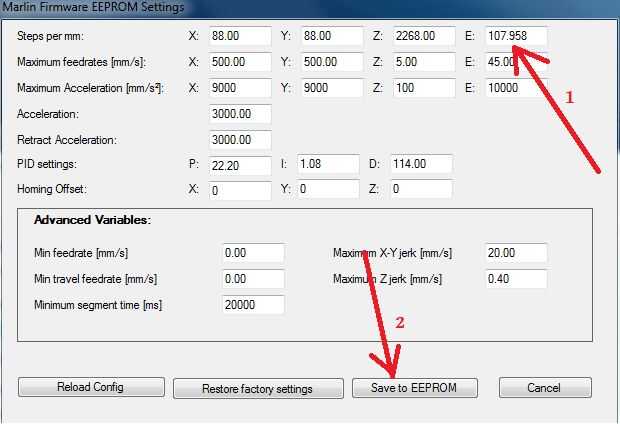Select the Acceleration value field

[x=240, y=114]
